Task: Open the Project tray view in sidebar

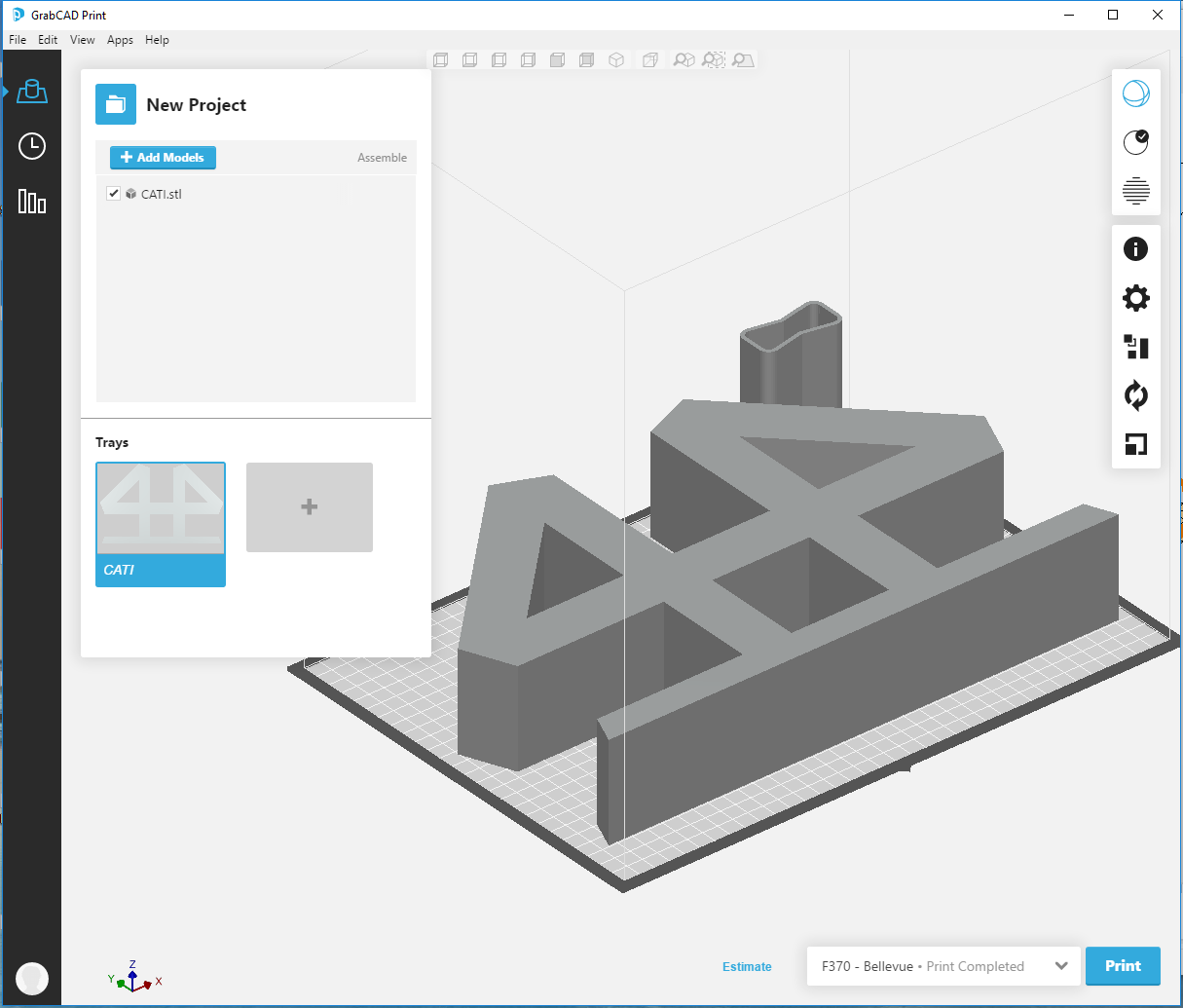Action: click(x=32, y=92)
